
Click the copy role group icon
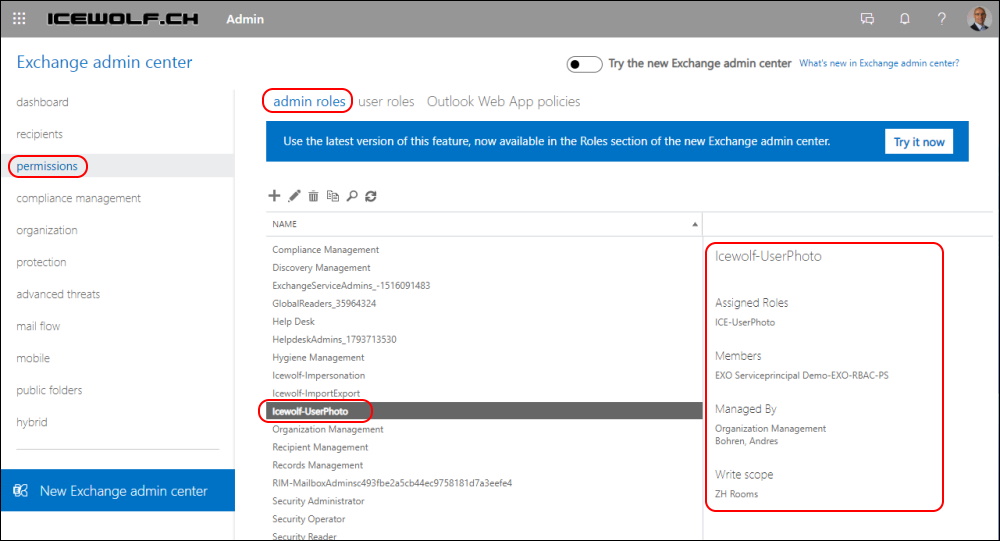point(333,196)
